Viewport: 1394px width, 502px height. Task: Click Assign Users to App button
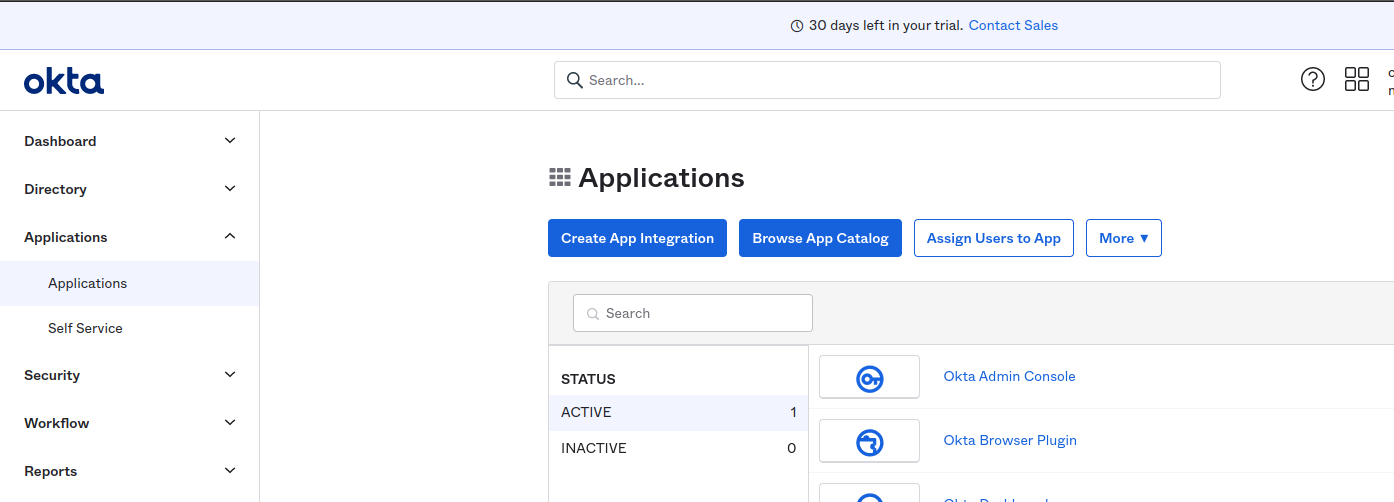click(x=994, y=238)
